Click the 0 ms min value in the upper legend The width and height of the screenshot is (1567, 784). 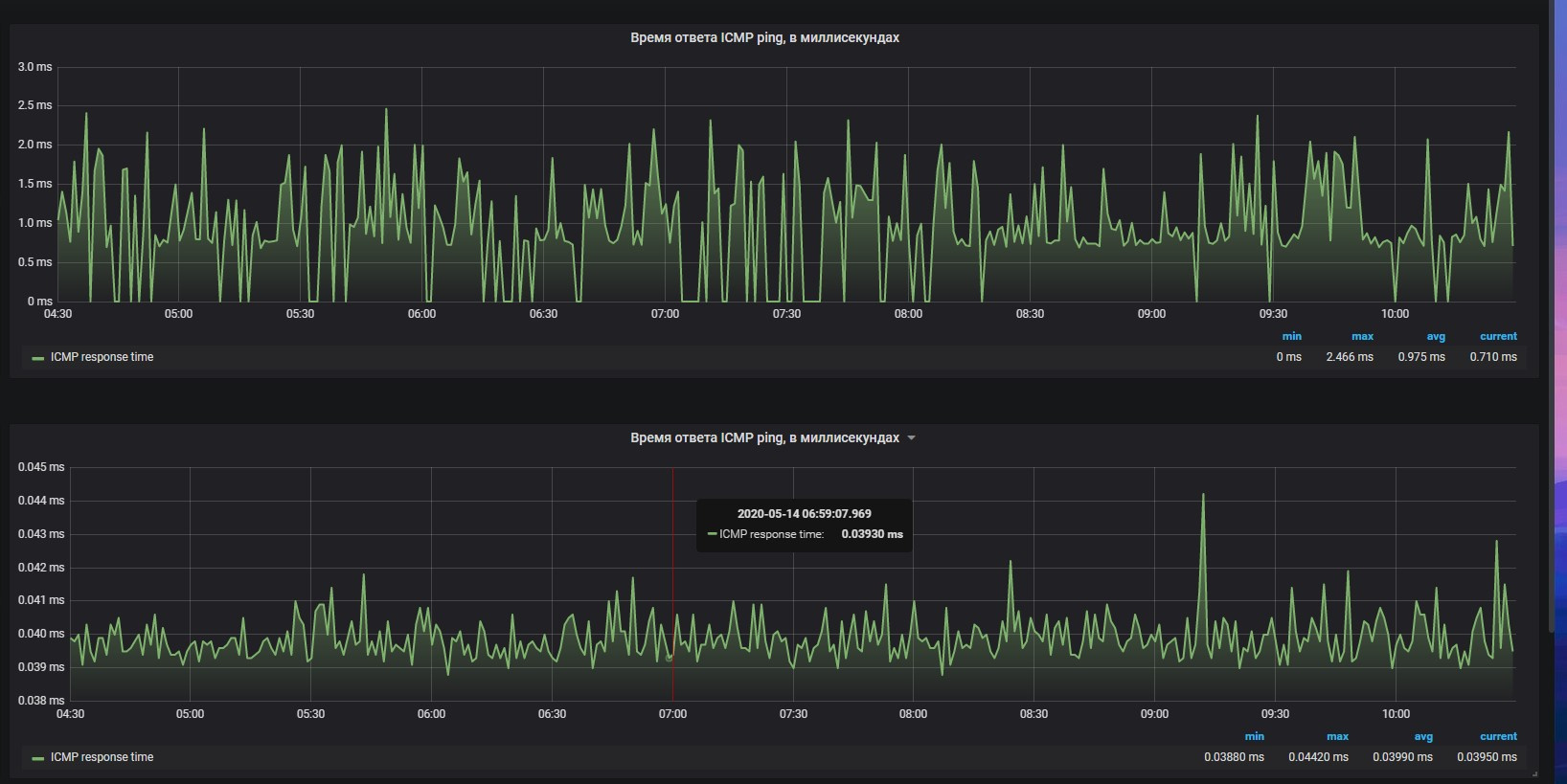(1288, 357)
